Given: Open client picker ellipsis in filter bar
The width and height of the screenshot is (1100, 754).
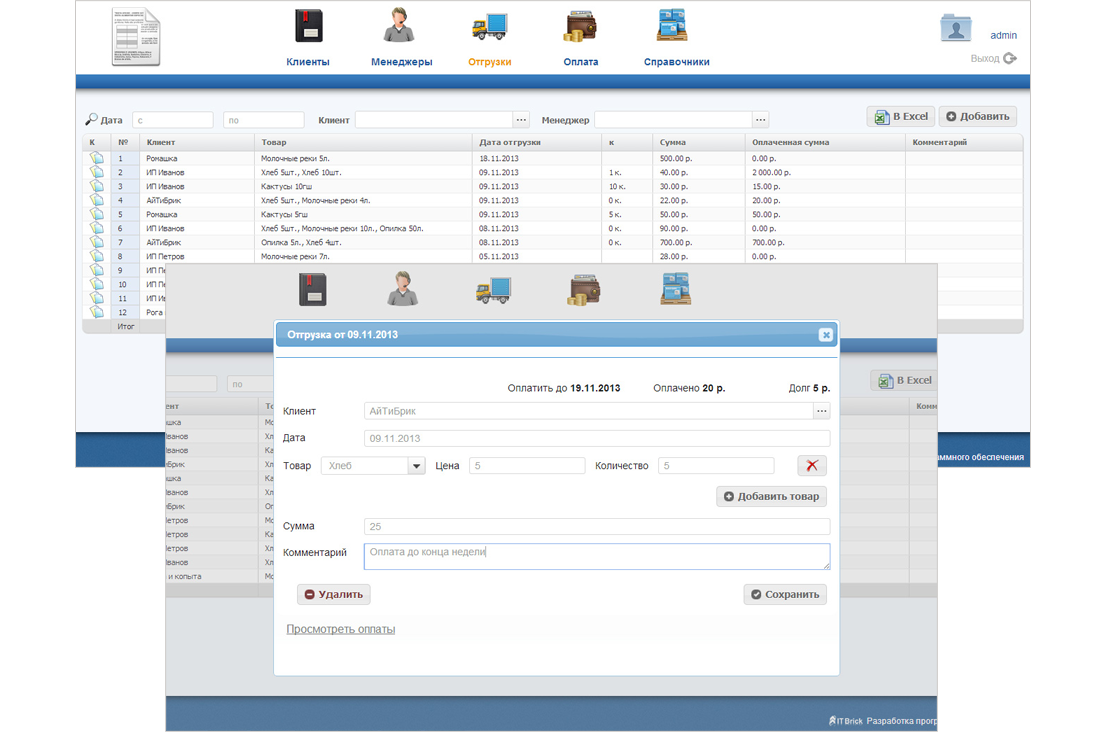Looking at the screenshot, I should coord(521,120).
